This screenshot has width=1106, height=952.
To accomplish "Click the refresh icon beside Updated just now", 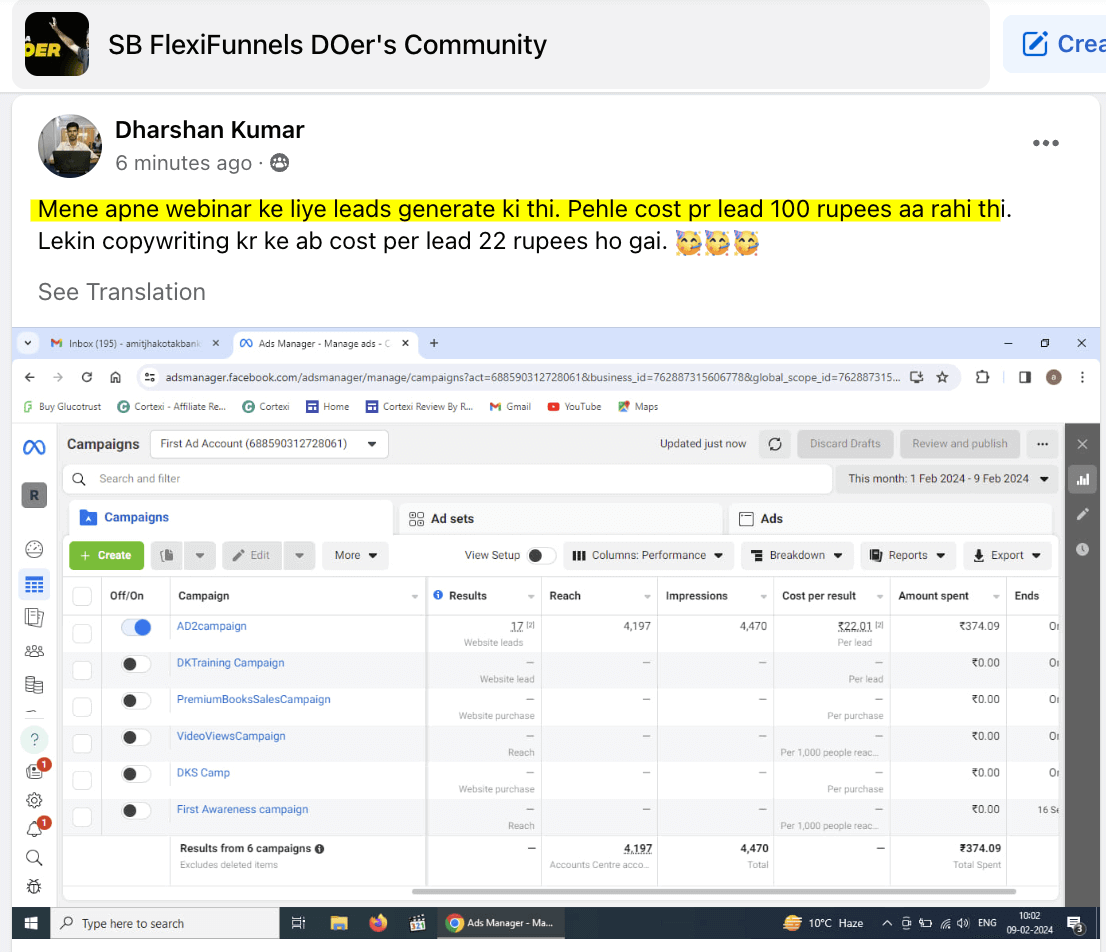I will pos(775,444).
